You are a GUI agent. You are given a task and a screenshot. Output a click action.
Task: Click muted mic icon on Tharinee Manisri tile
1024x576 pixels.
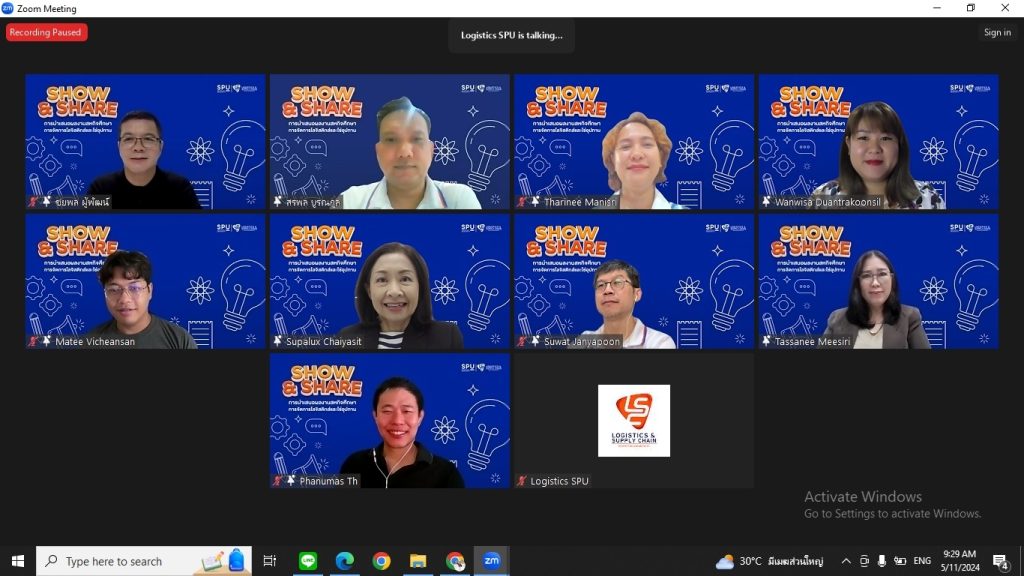coord(522,202)
